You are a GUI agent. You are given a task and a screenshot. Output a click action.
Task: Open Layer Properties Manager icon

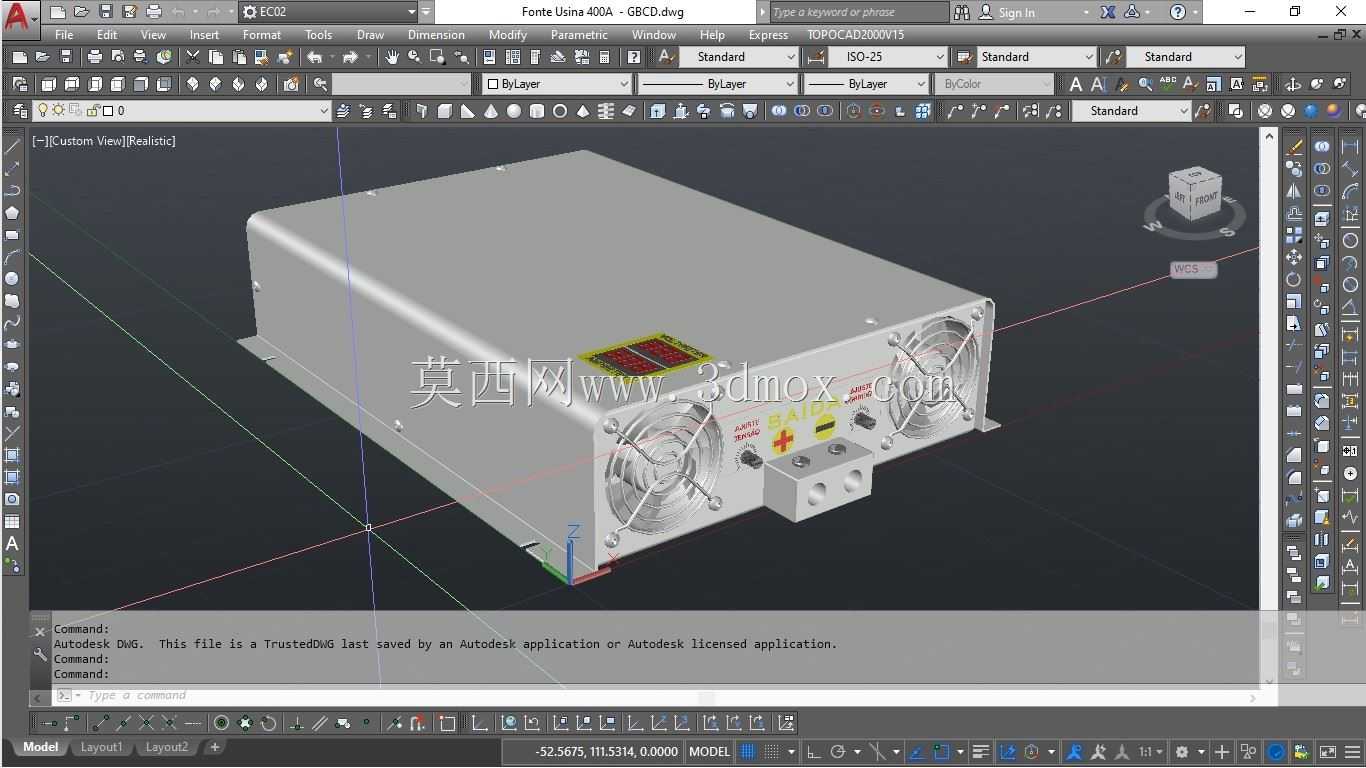[x=20, y=111]
